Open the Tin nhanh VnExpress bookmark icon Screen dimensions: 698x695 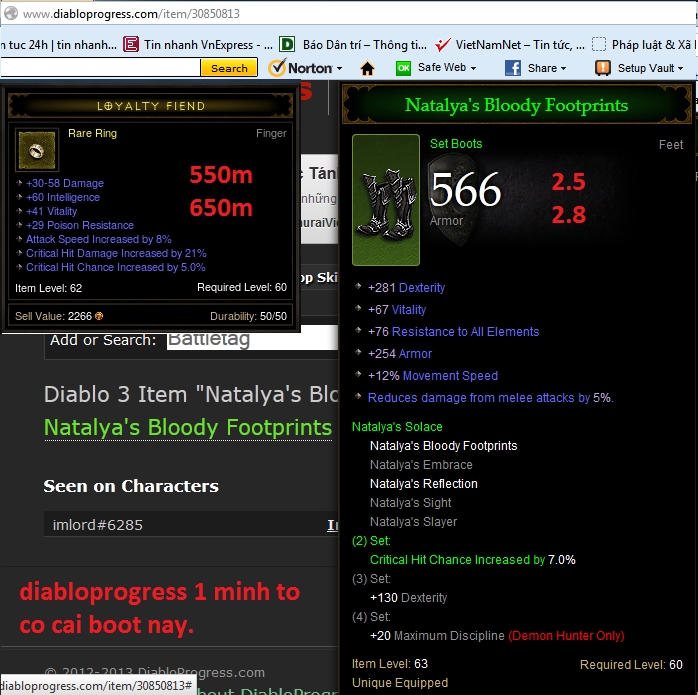(131, 45)
